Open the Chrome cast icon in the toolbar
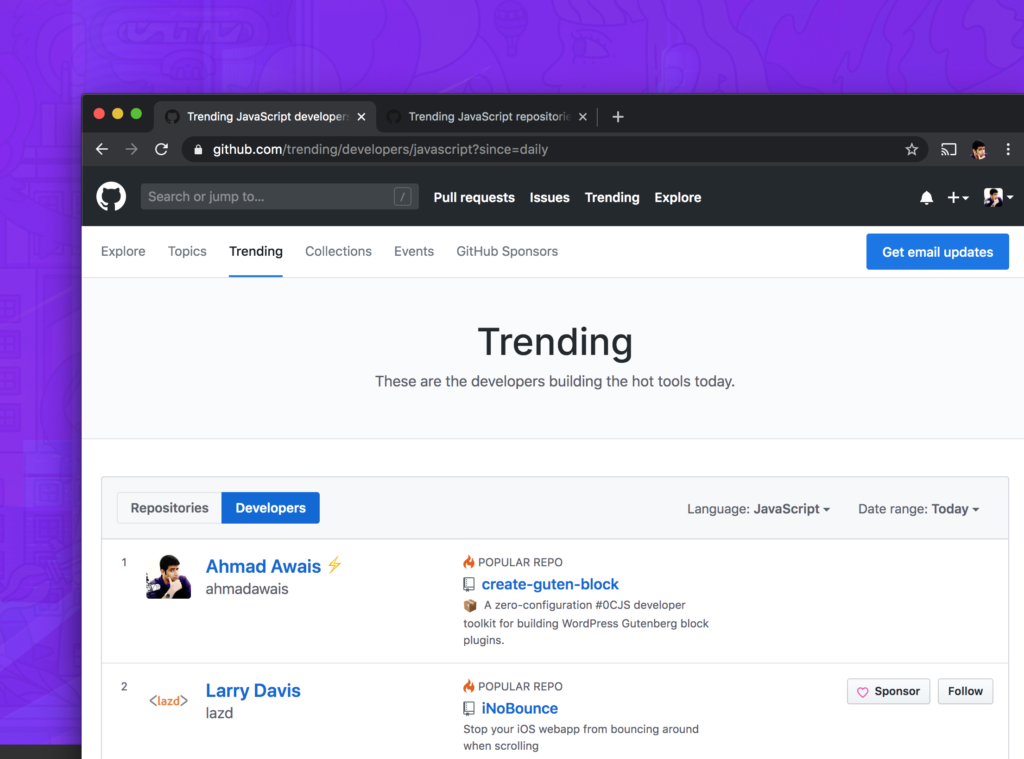Viewport: 1024px width, 759px height. click(x=947, y=148)
